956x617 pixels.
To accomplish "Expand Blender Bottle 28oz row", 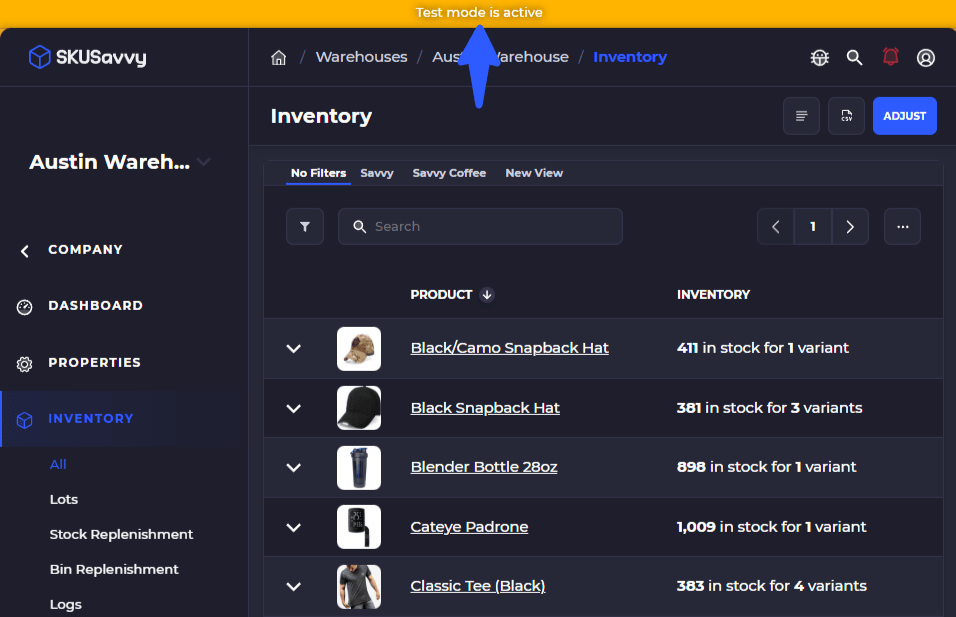I will [x=294, y=468].
